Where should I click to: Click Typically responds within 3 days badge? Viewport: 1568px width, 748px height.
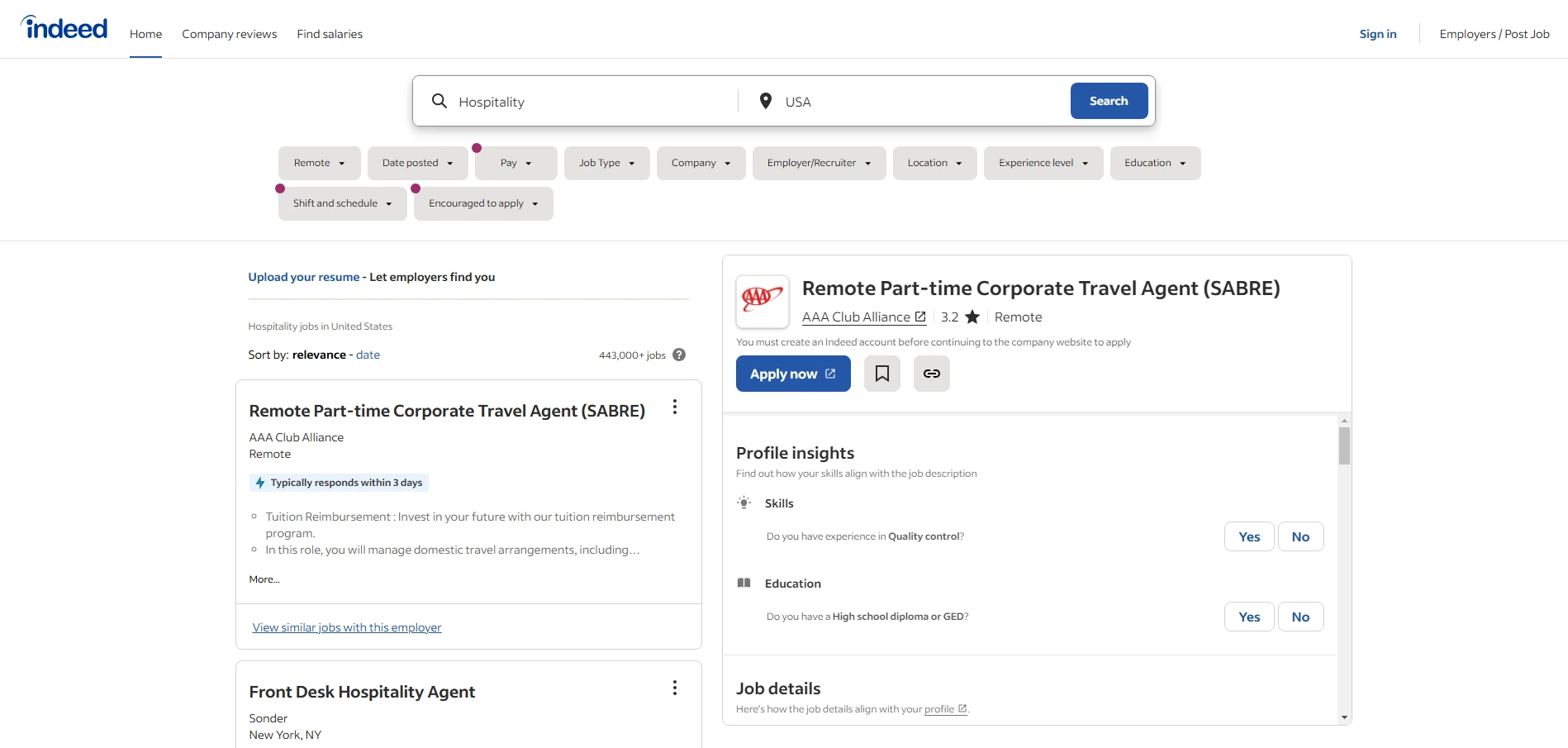339,483
